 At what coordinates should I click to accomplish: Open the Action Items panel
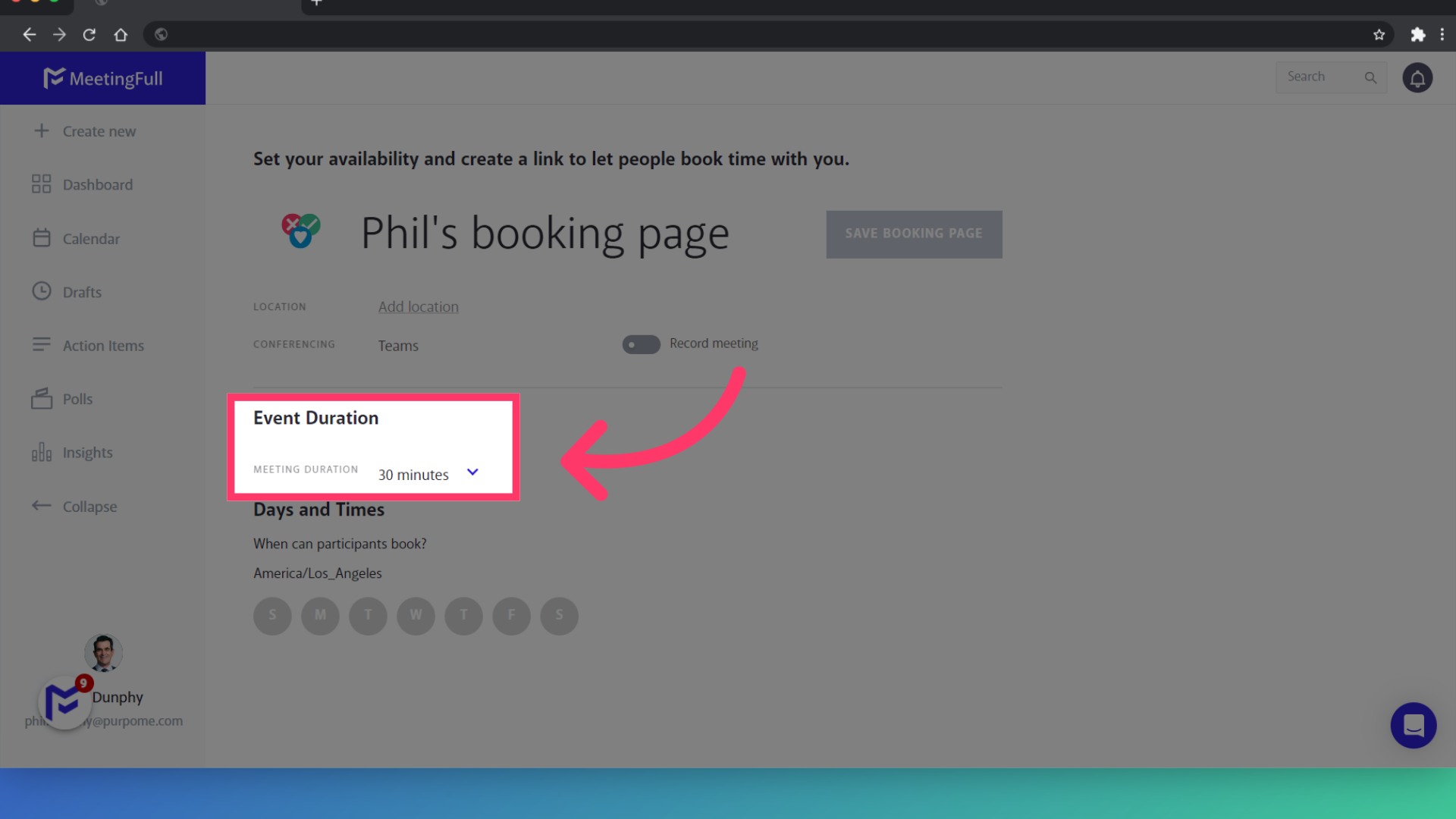point(104,346)
